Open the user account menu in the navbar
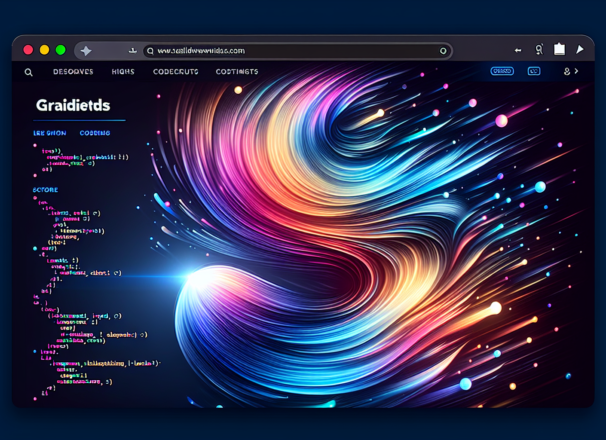The height and width of the screenshot is (440, 606). tap(569, 72)
